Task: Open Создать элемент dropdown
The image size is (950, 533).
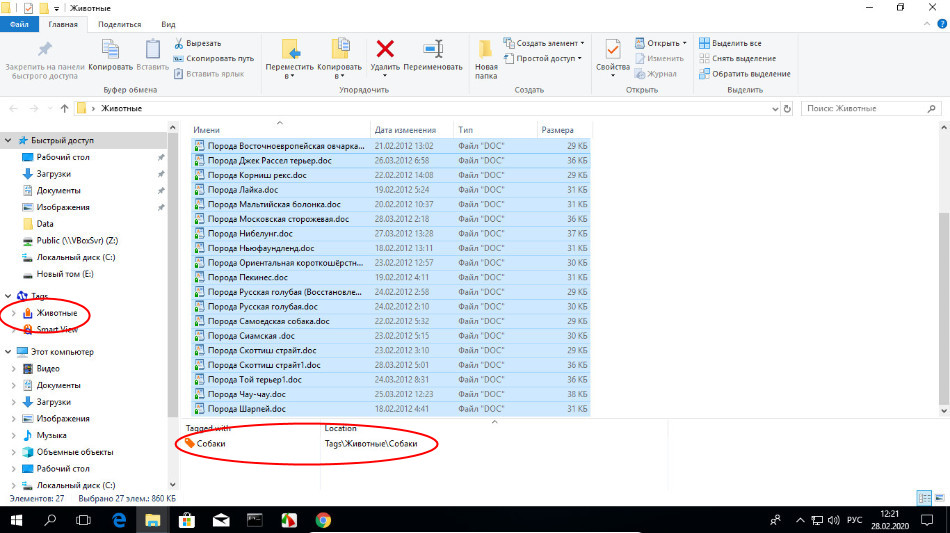Action: [x=544, y=44]
